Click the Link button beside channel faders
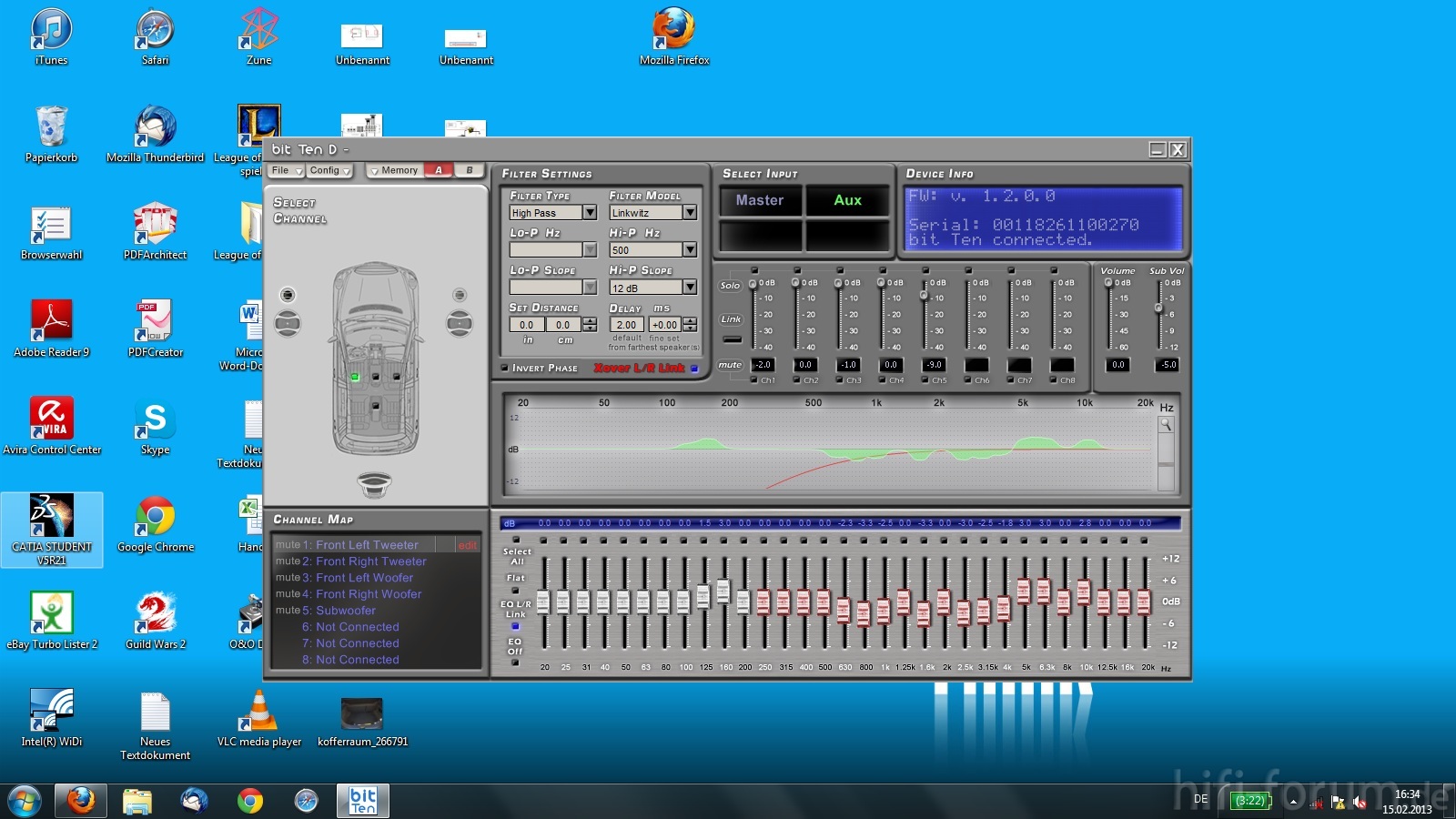Image resolution: width=1456 pixels, height=819 pixels. click(731, 319)
